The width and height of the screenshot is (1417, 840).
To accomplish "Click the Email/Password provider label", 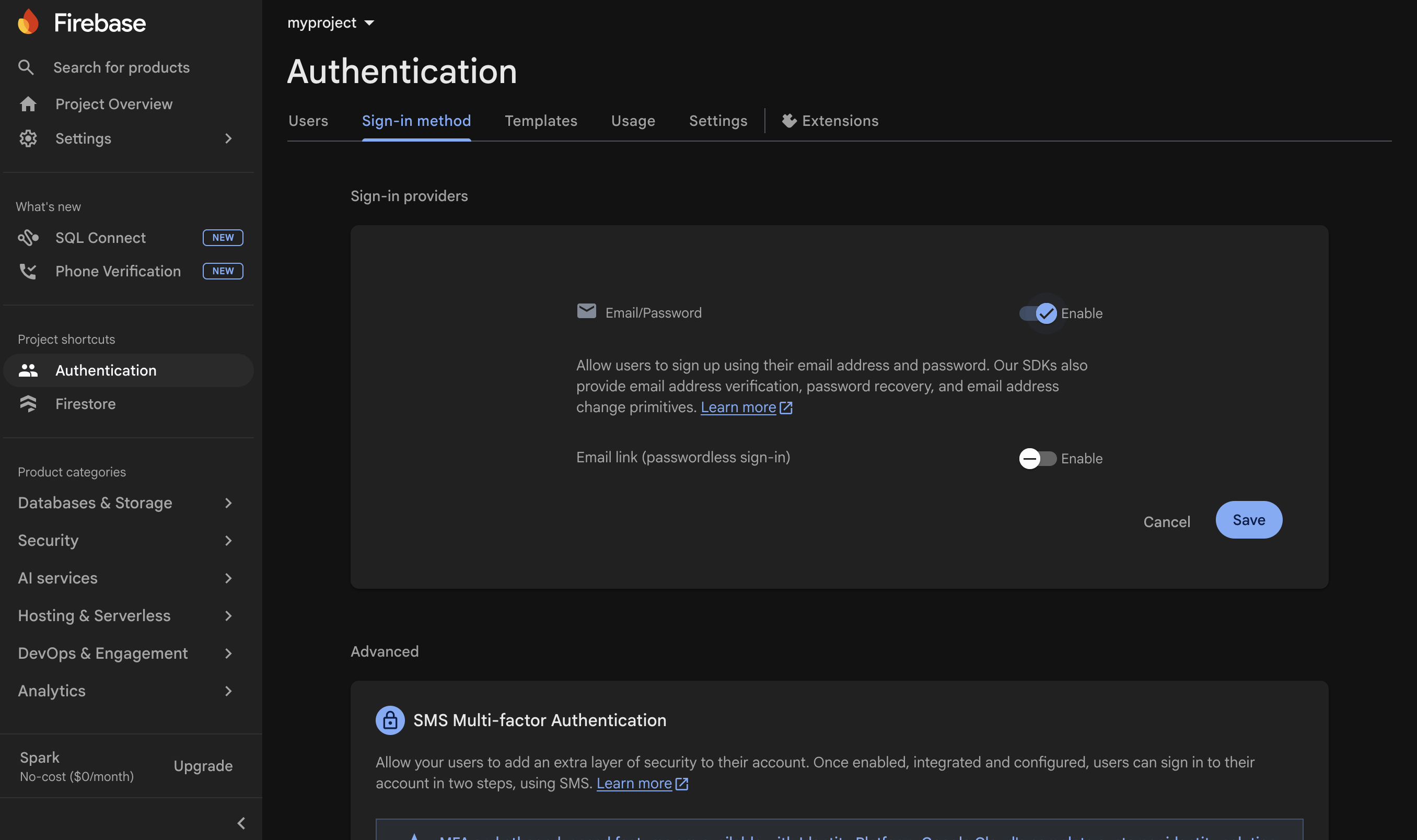I will [x=653, y=313].
